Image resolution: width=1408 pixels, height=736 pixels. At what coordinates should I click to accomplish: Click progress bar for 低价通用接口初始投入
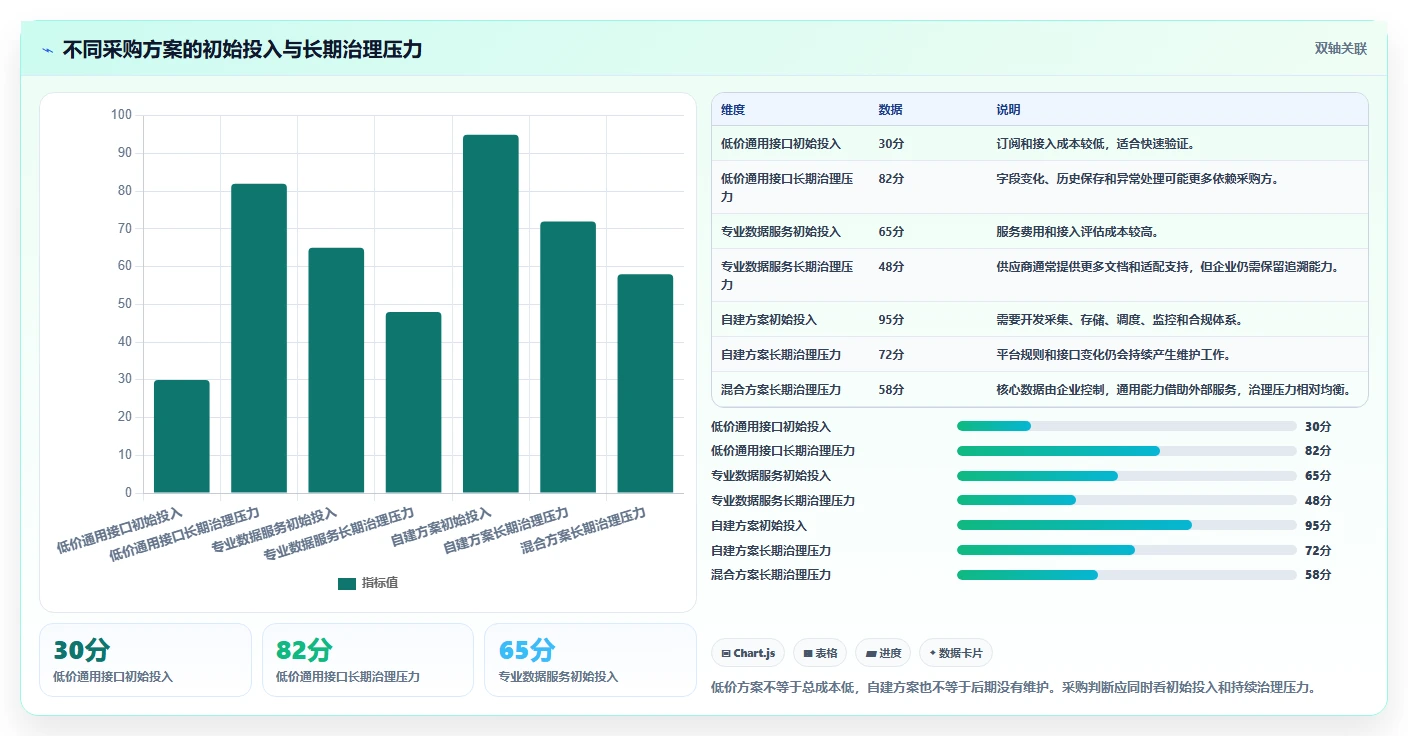coord(1126,426)
